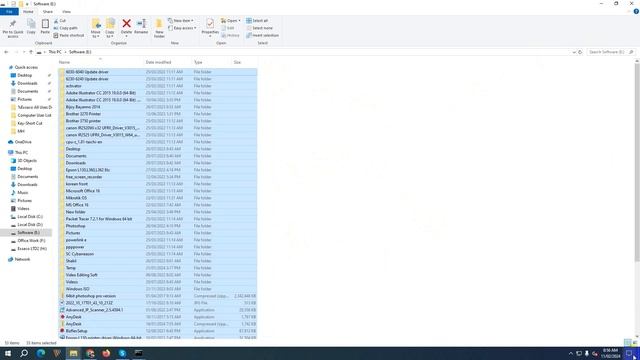Switch to the View tab
Image resolution: width=640 pixels, height=360 pixels.
(x=66, y=11)
